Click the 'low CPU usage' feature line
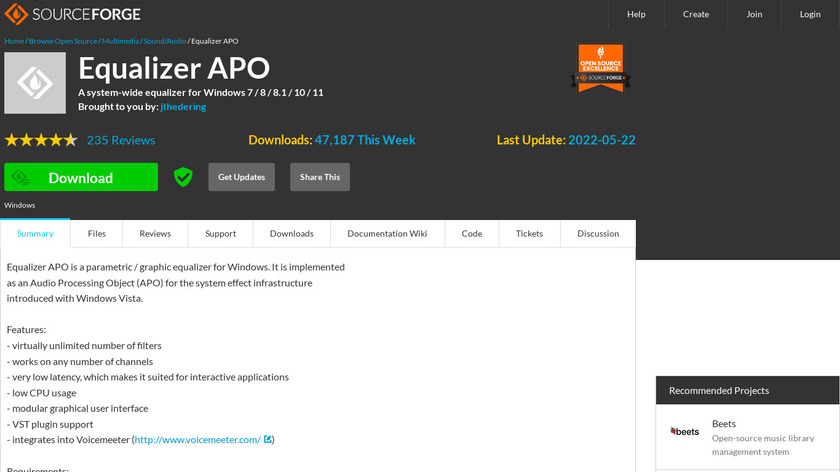This screenshot has width=840, height=472. point(41,393)
